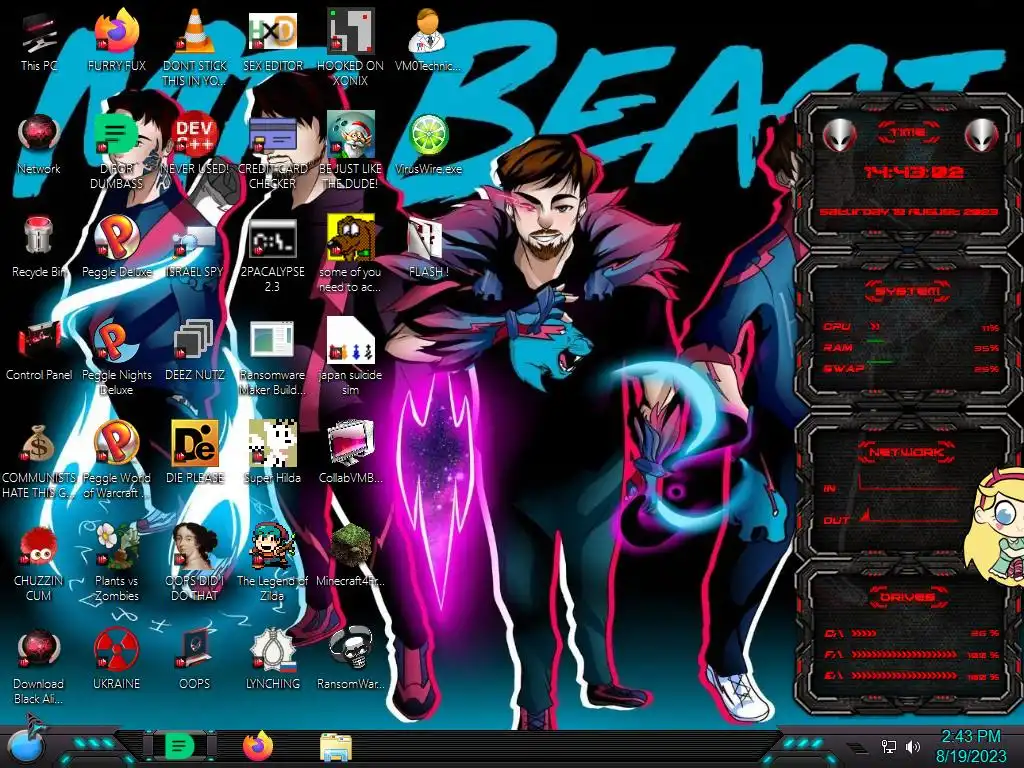The height and width of the screenshot is (768, 1024).
Task: Click the NETWORK header in the widget
Action: [x=906, y=452]
